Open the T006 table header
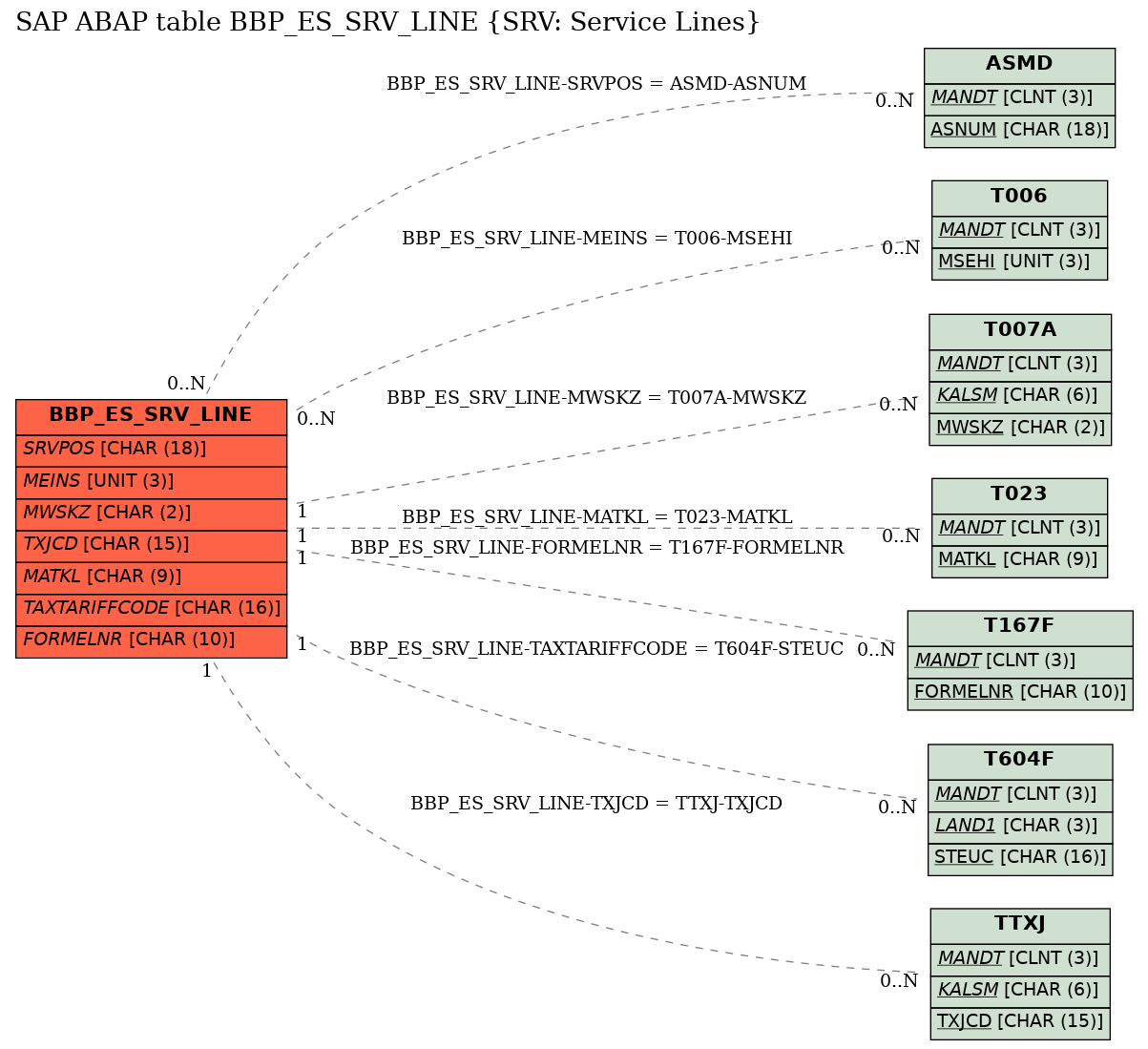The height and width of the screenshot is (1049, 1148). coord(1019,198)
